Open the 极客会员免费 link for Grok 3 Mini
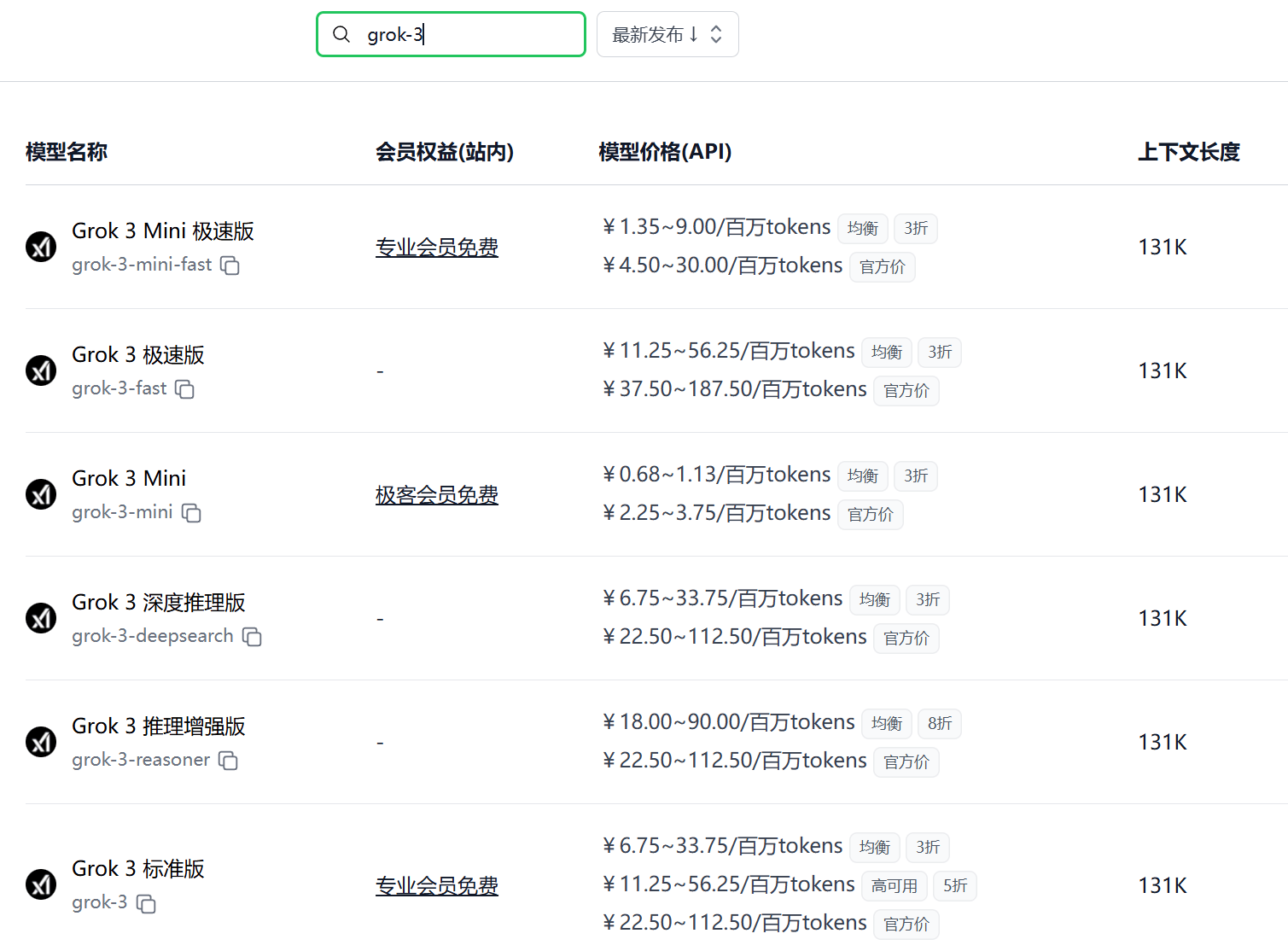This screenshot has width=1288, height=951. 437,495
